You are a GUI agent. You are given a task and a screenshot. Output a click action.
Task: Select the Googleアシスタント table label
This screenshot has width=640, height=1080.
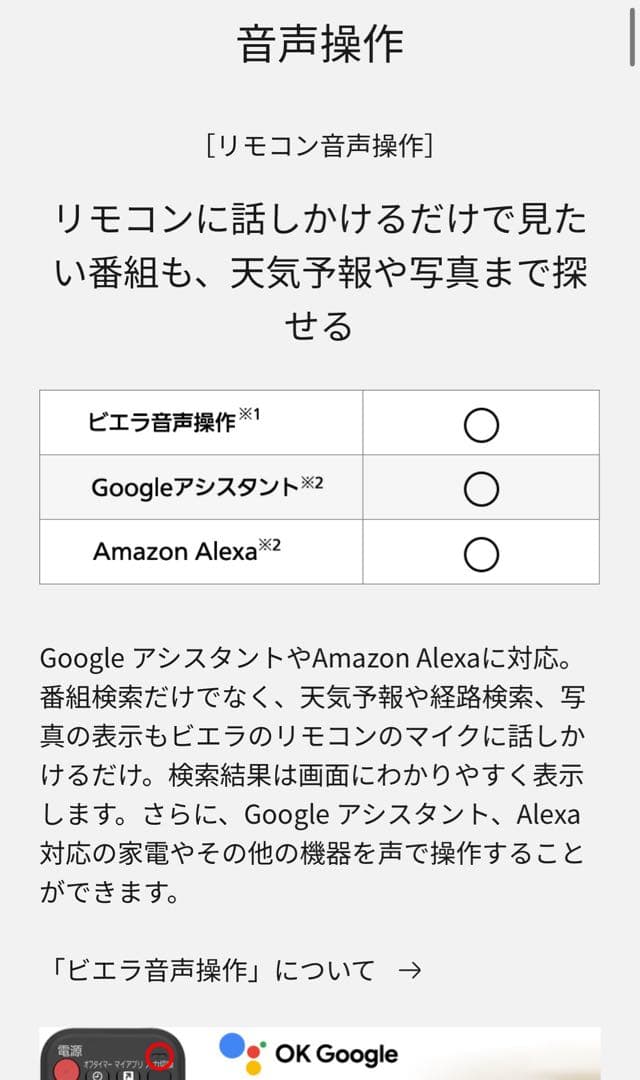click(x=195, y=488)
